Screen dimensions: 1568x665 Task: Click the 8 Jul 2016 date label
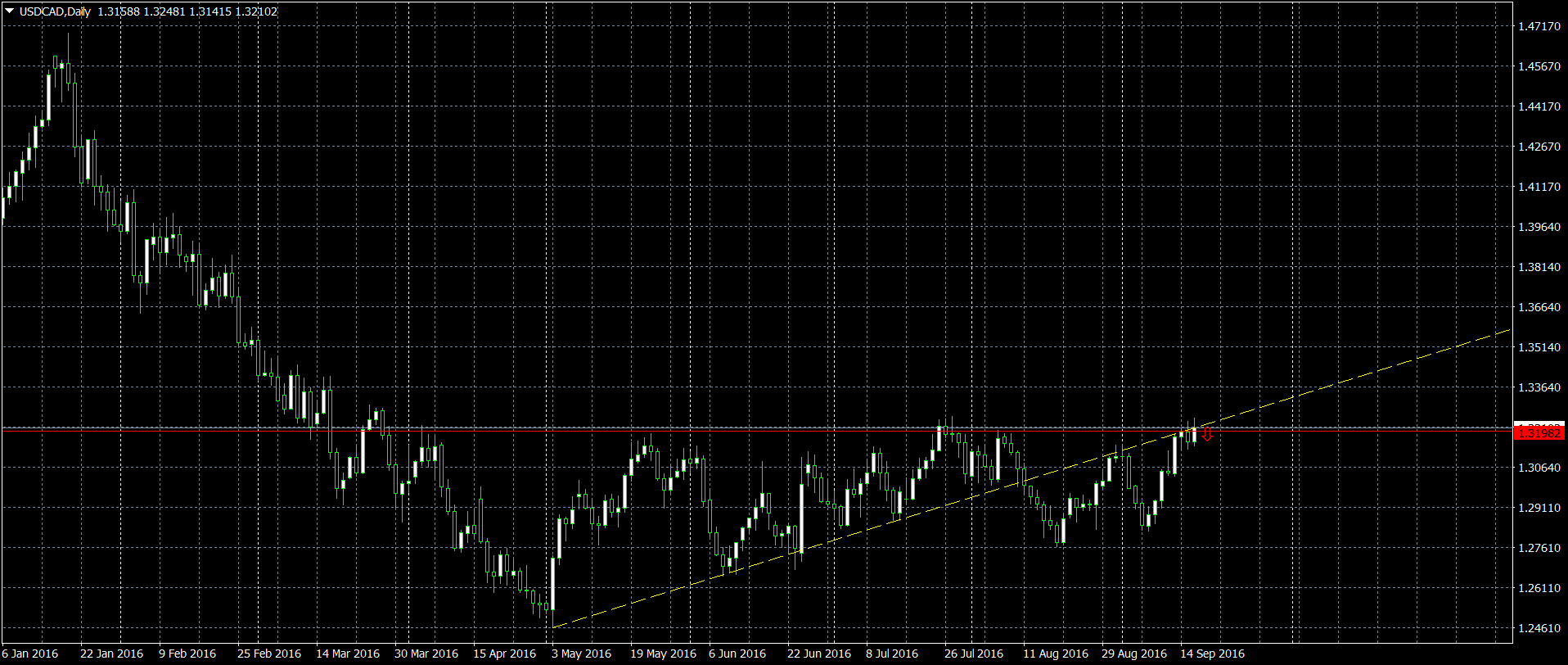pos(892,654)
